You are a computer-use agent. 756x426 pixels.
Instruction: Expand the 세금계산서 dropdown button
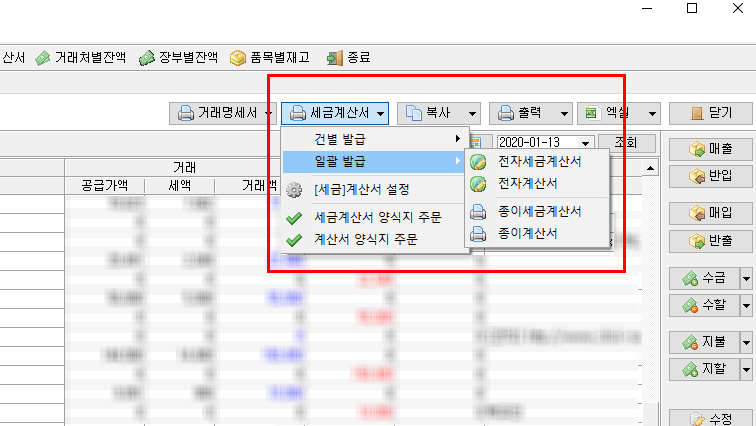336,112
